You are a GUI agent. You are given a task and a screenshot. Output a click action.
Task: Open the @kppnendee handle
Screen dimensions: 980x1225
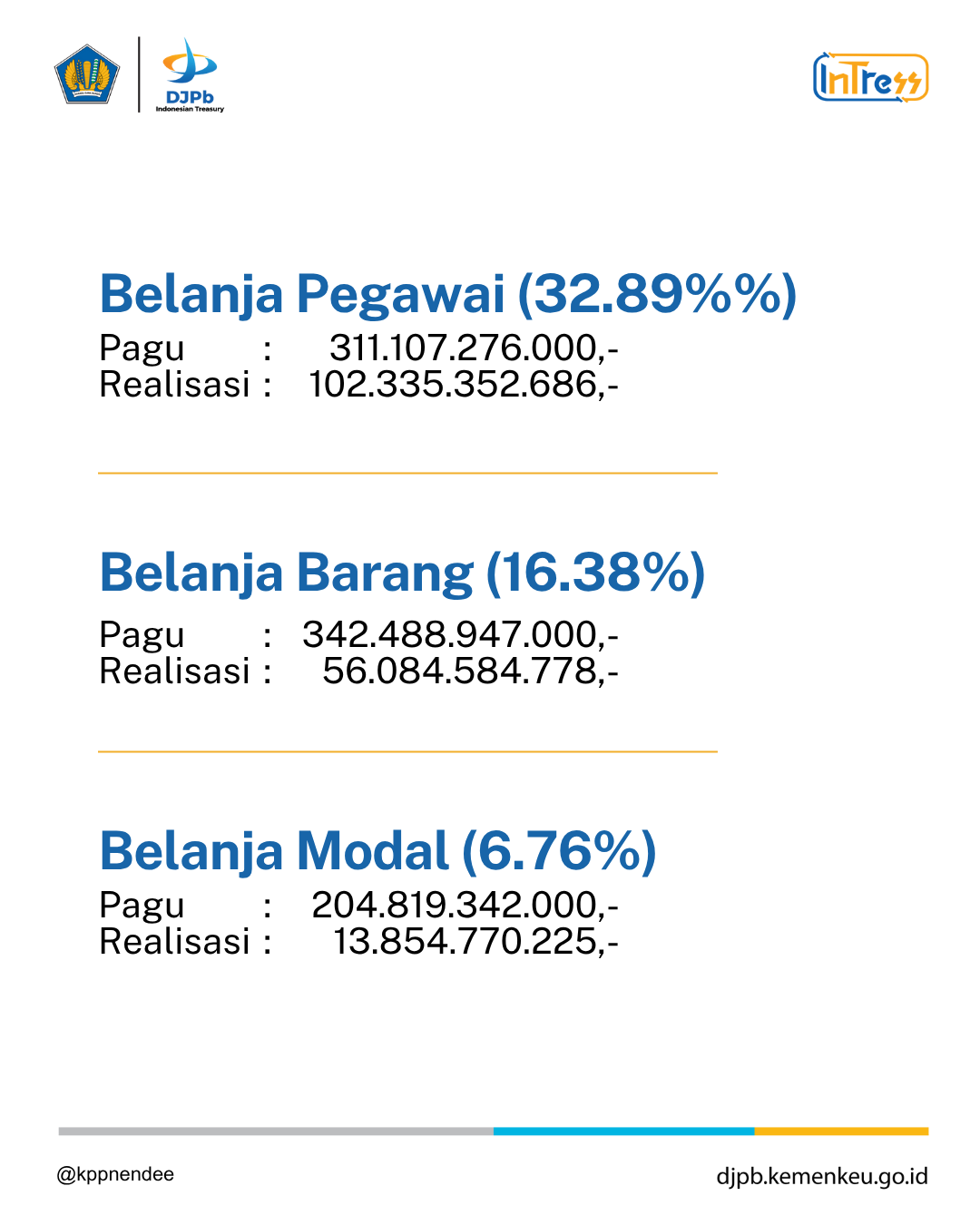pyautogui.click(x=115, y=1174)
